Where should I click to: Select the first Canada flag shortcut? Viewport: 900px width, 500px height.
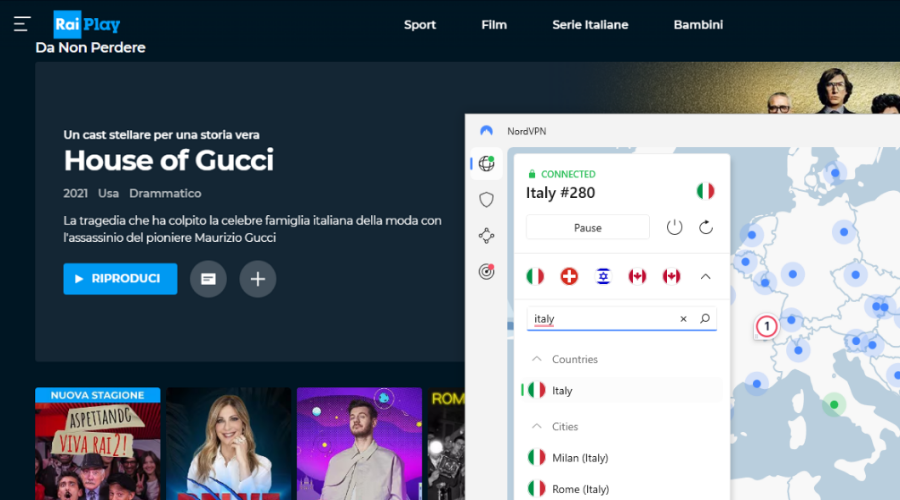(637, 276)
